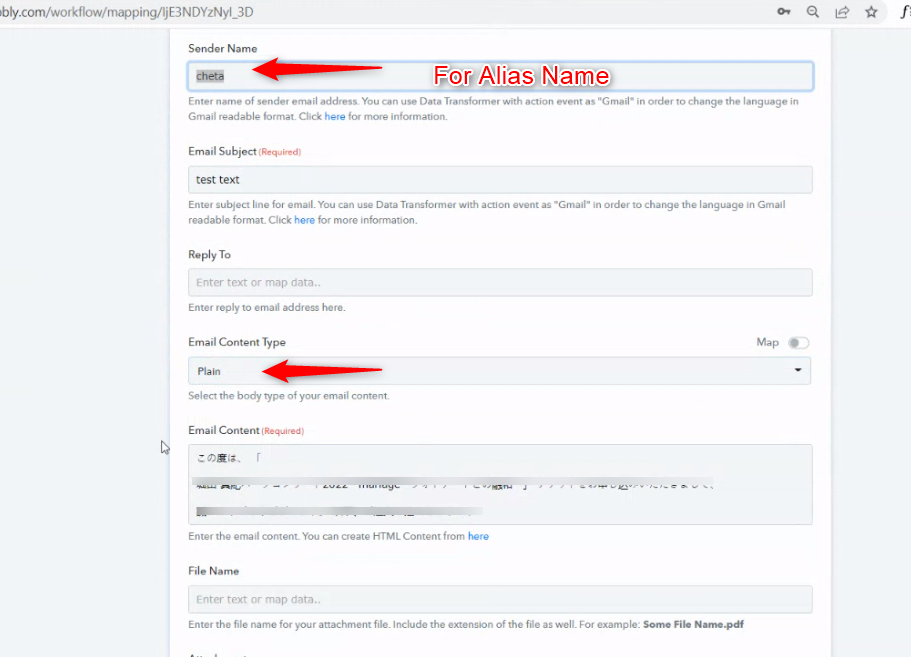Follow the 'here' link for creating HTML Content

click(478, 537)
